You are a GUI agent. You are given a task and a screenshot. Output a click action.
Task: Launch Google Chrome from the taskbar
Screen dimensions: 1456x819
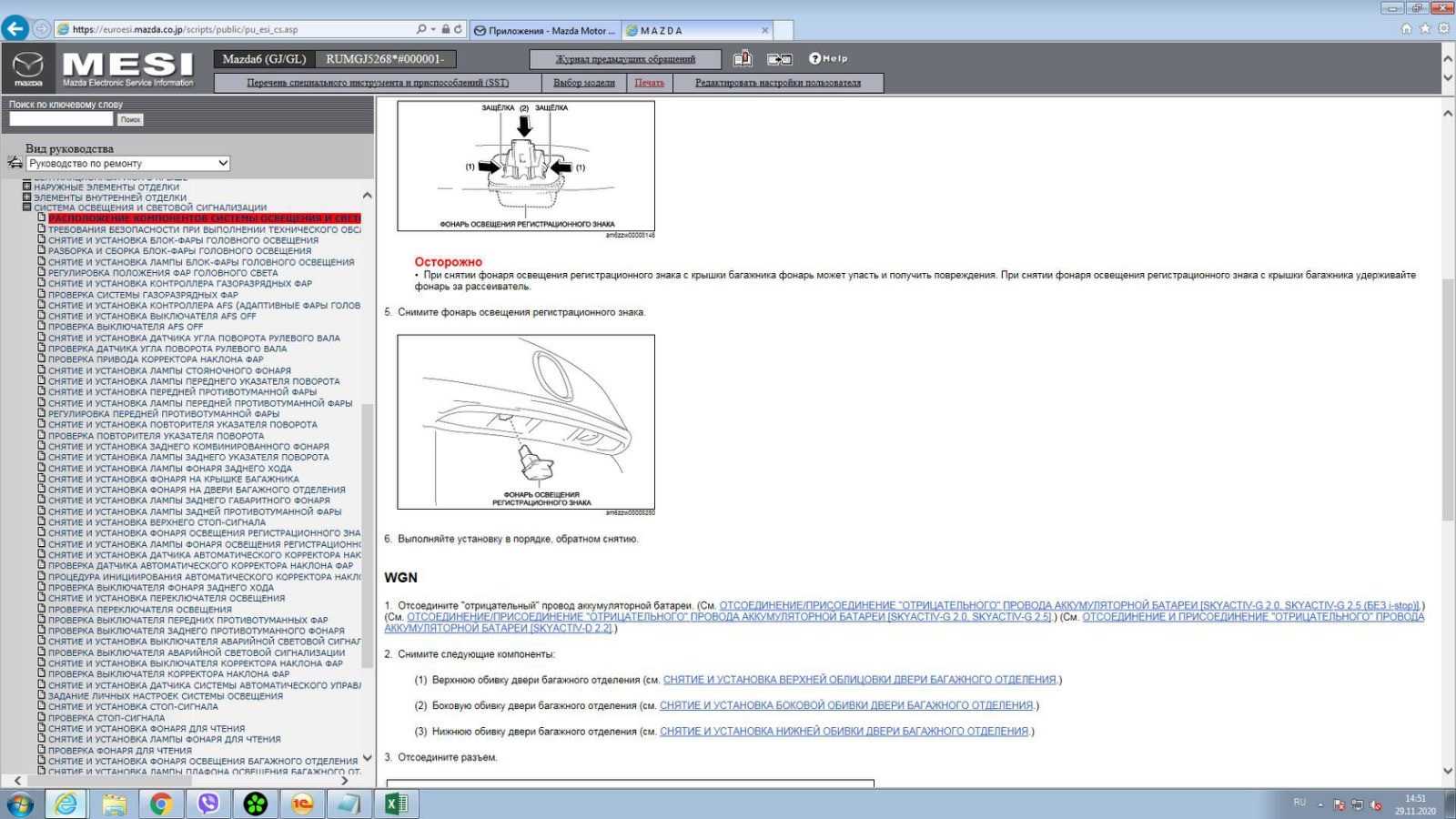point(161,804)
